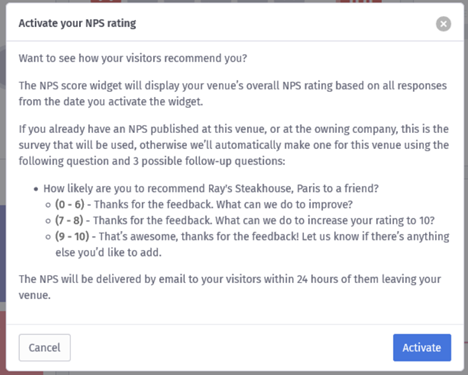Click the hollow bullet before (9 - 10)
Viewport: 468px width, 375px height.
48,237
